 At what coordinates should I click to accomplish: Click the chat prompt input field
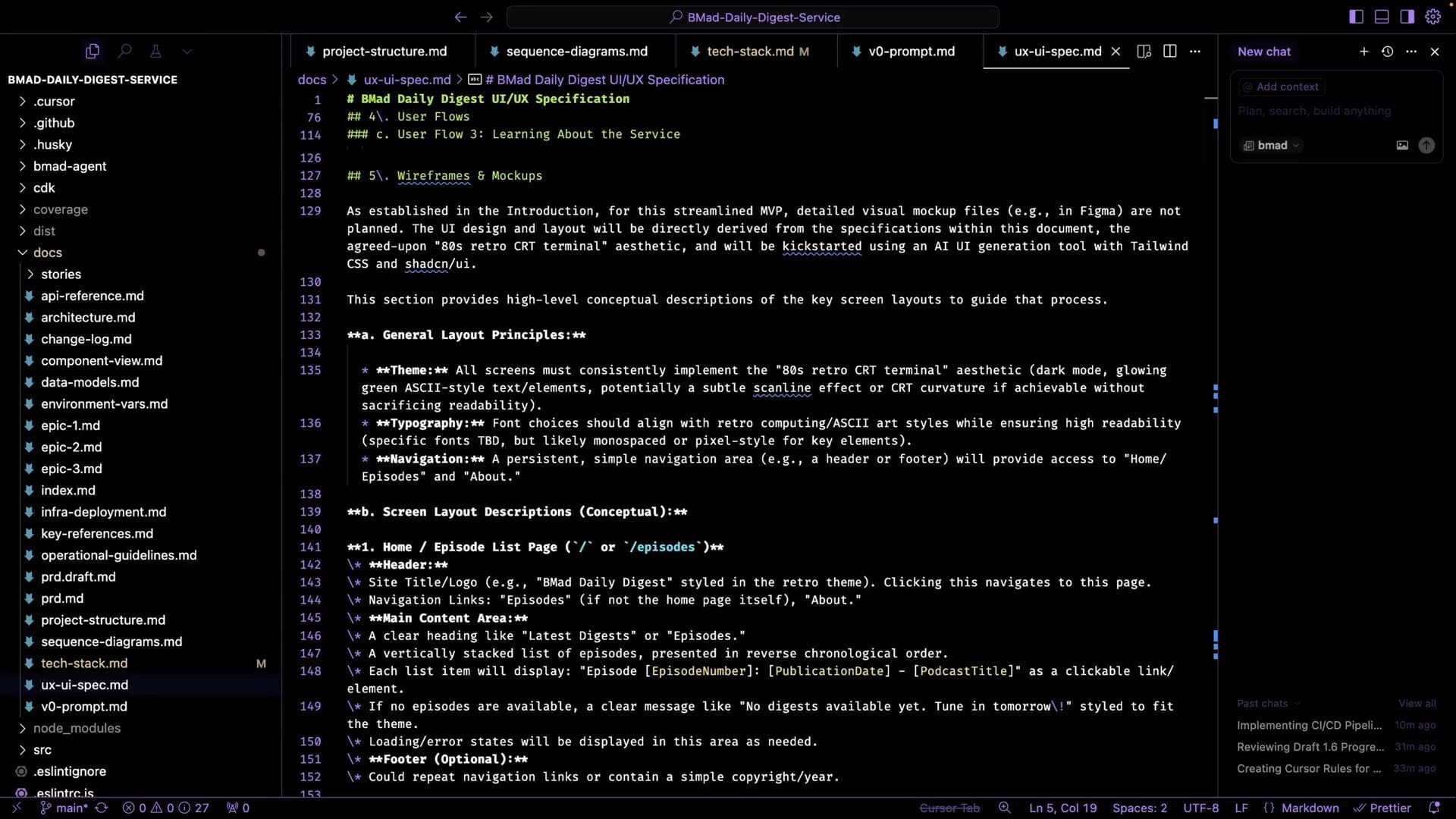[x=1314, y=111]
